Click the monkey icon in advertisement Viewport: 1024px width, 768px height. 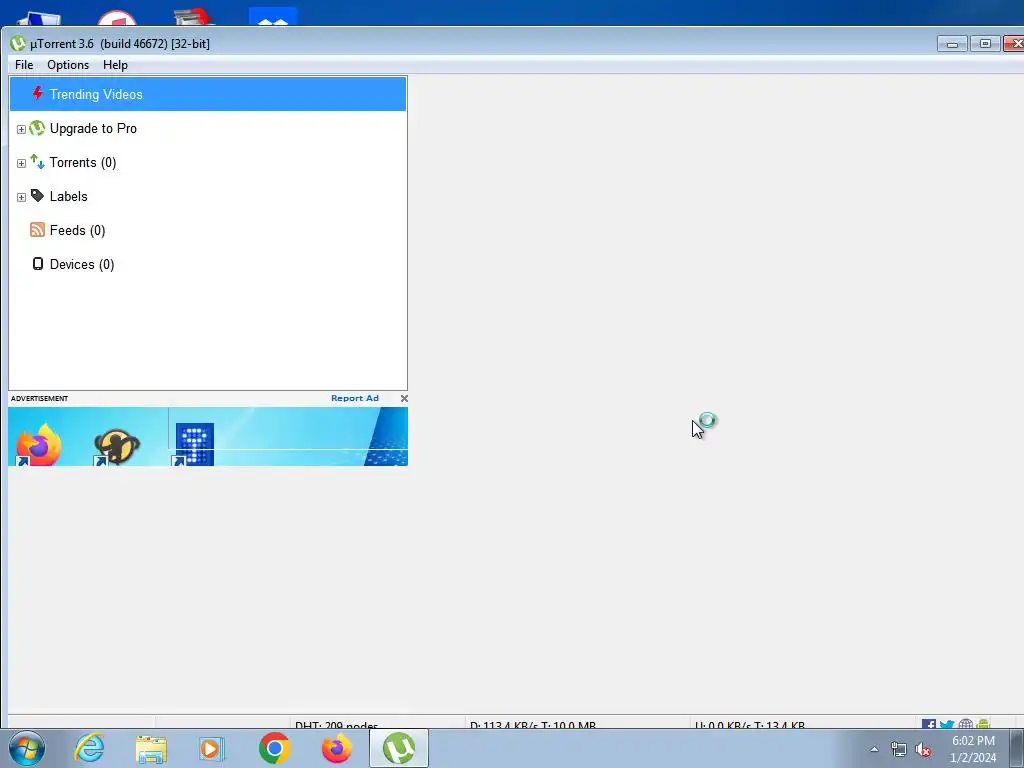117,446
